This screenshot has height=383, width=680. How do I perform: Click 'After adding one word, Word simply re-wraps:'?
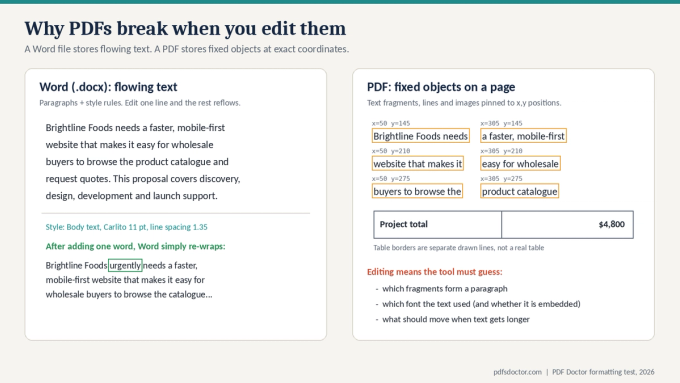135,246
